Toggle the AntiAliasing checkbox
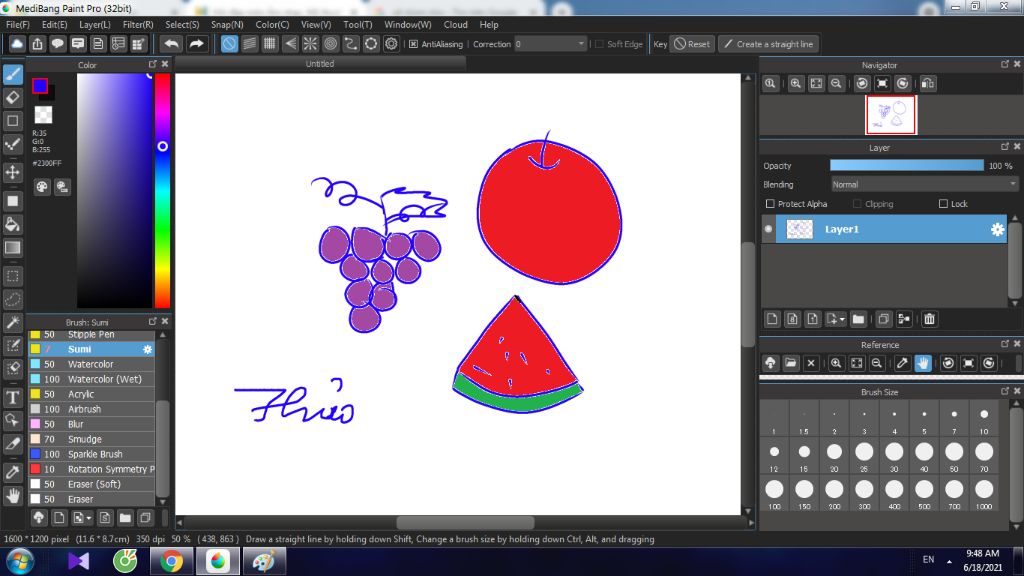This screenshot has height=576, width=1024. click(413, 44)
